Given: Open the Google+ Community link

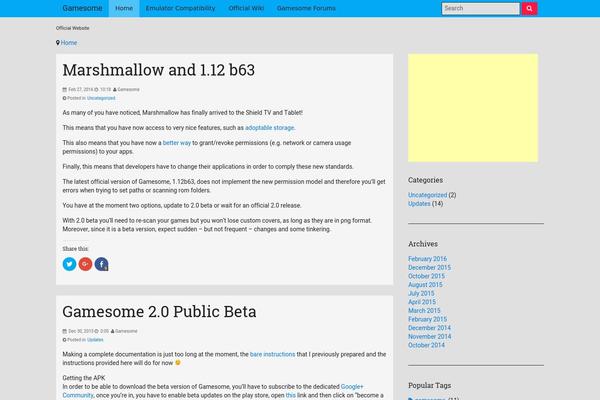Looking at the screenshot, I should 352,387.
